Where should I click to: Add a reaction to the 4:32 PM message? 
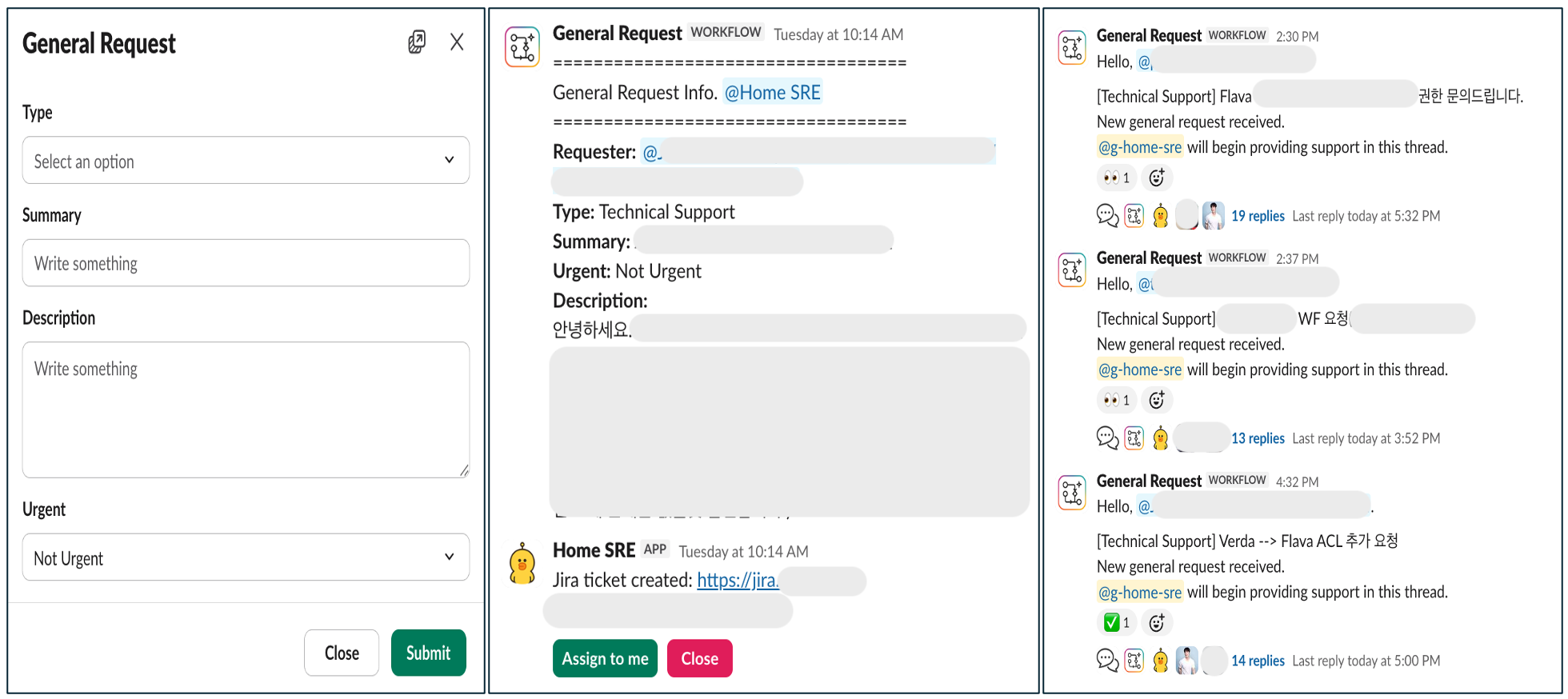1157,622
